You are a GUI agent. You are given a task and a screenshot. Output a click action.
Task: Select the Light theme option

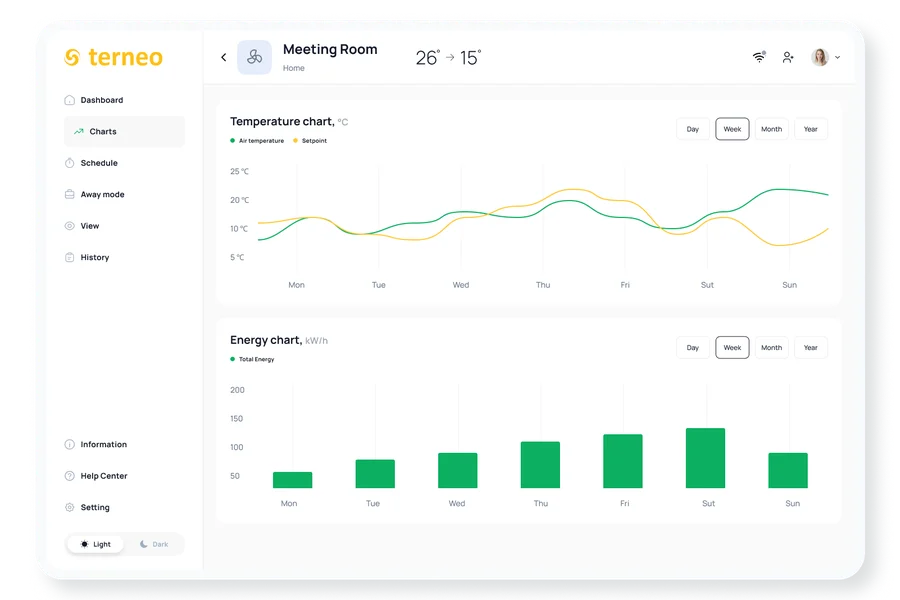coord(96,544)
